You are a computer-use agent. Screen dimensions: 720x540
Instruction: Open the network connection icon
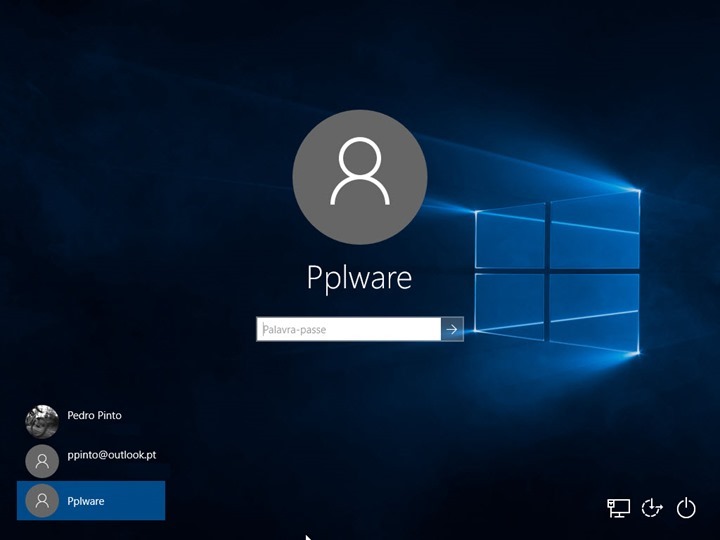coord(619,508)
